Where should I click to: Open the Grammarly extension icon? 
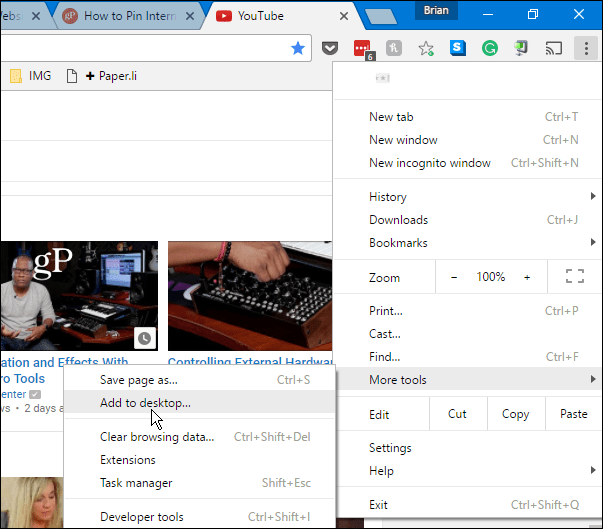(x=490, y=48)
